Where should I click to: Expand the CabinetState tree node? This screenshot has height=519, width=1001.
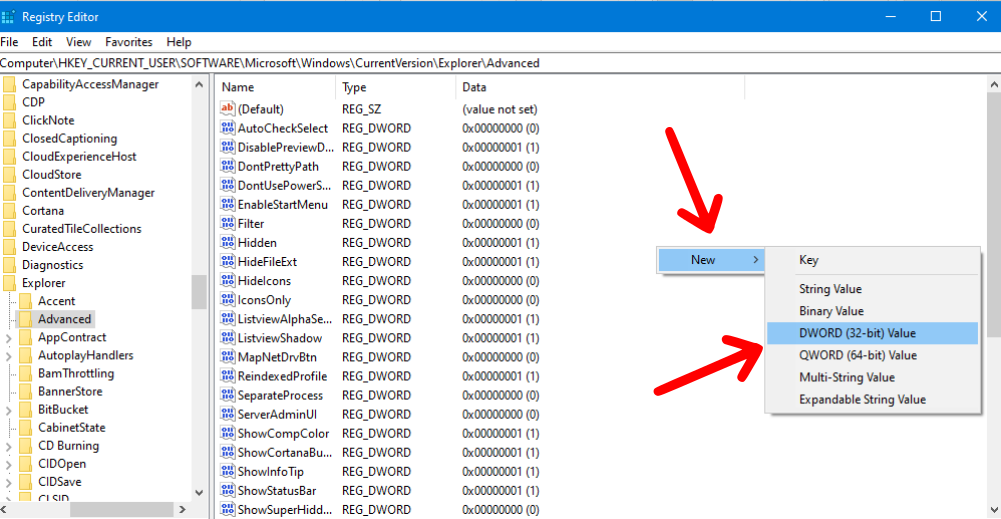pyautogui.click(x=9, y=428)
